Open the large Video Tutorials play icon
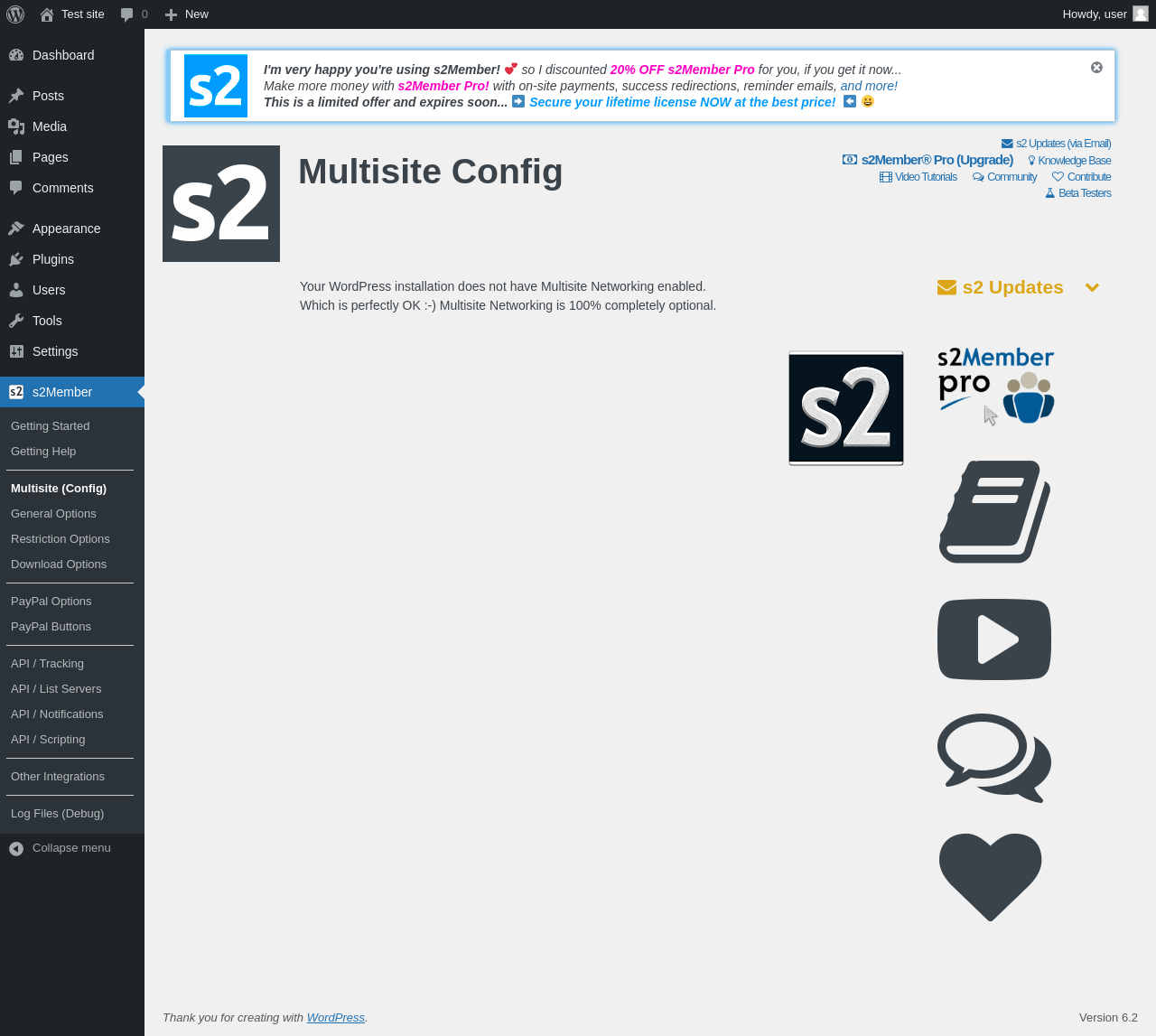This screenshot has width=1156, height=1036. (x=994, y=639)
